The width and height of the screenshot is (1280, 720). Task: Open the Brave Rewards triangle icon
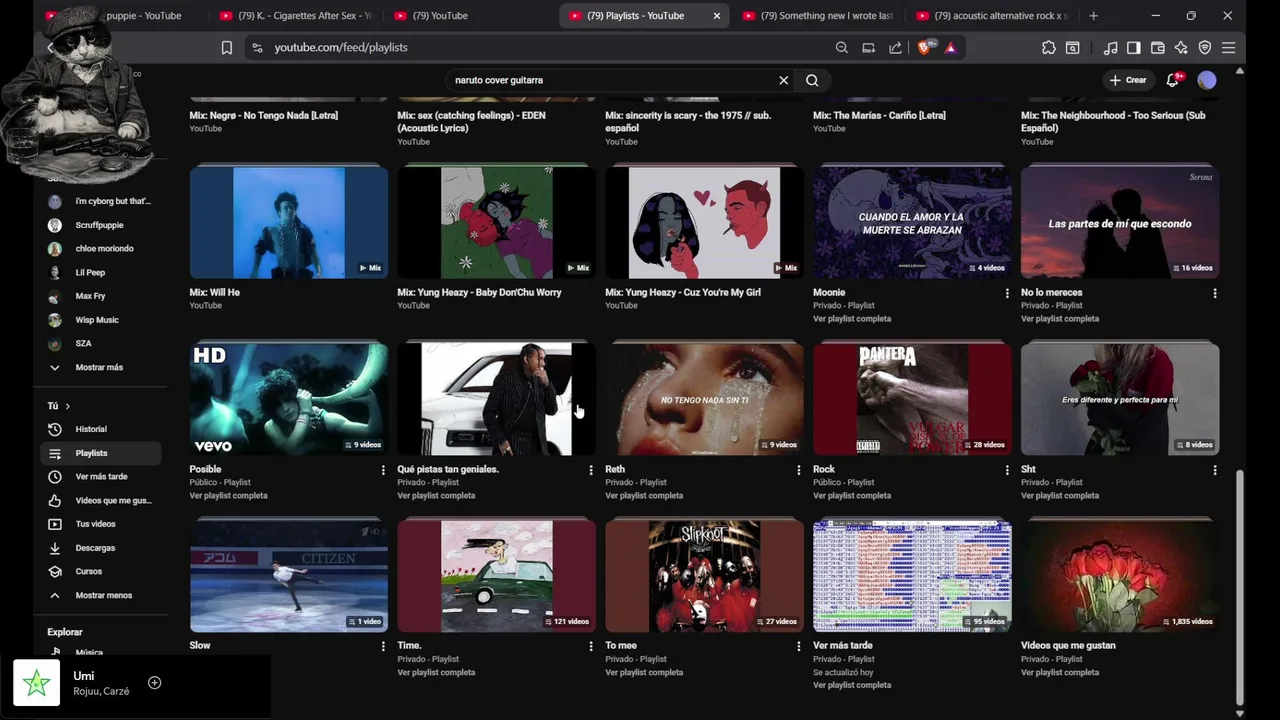point(950,47)
